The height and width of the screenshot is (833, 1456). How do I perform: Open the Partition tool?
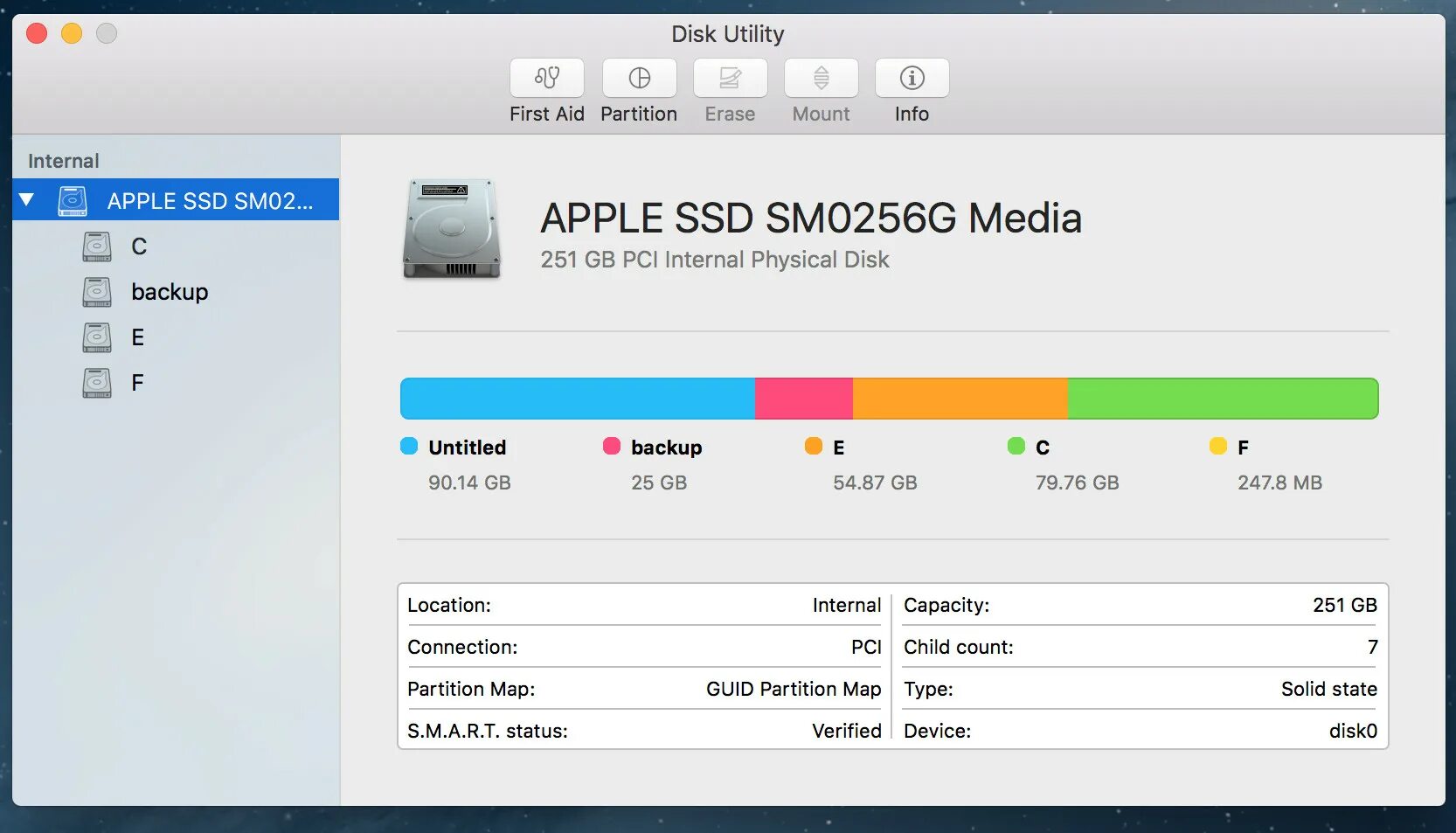coord(639,78)
